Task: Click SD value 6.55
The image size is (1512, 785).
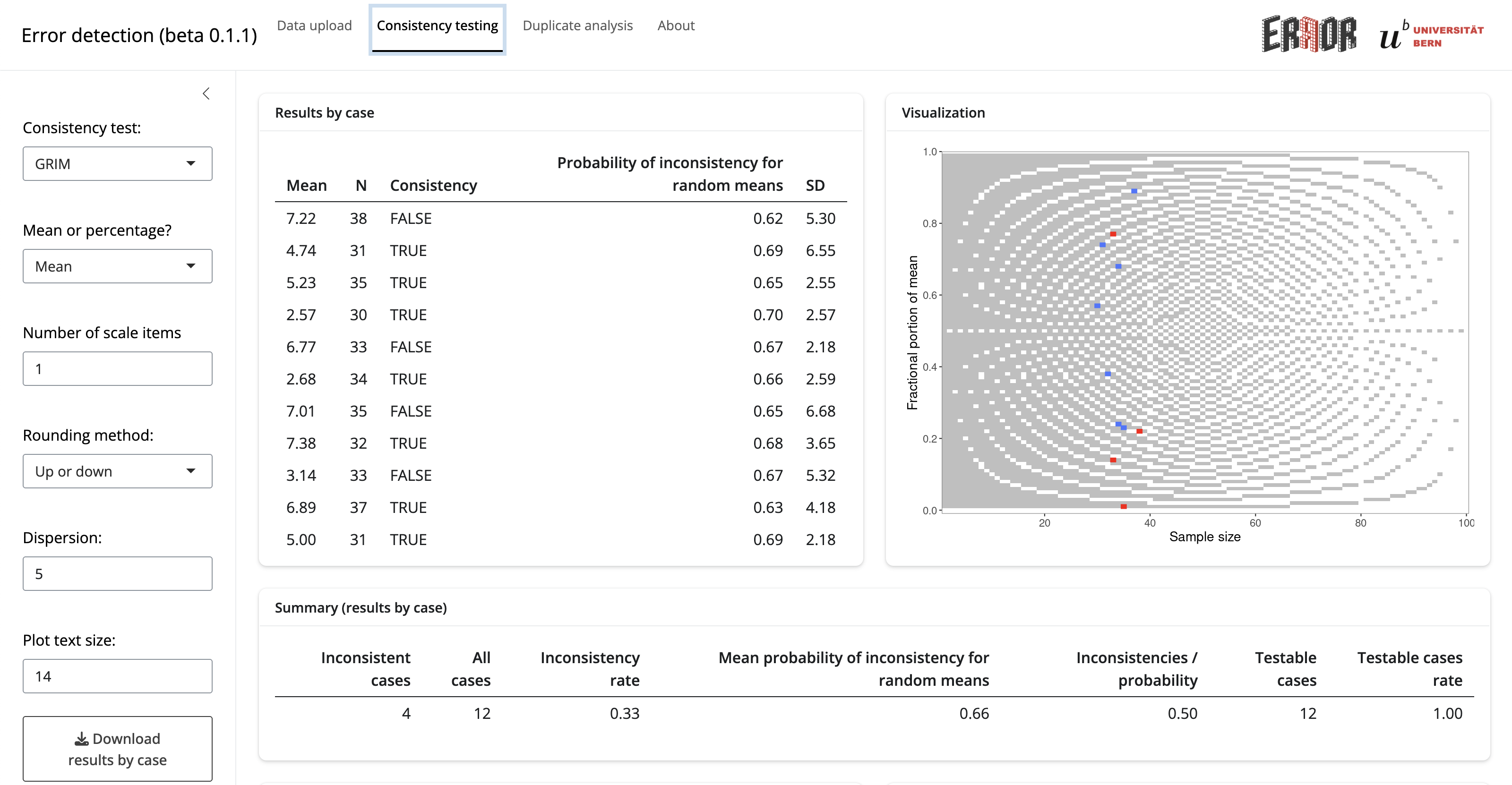Action: click(x=820, y=250)
